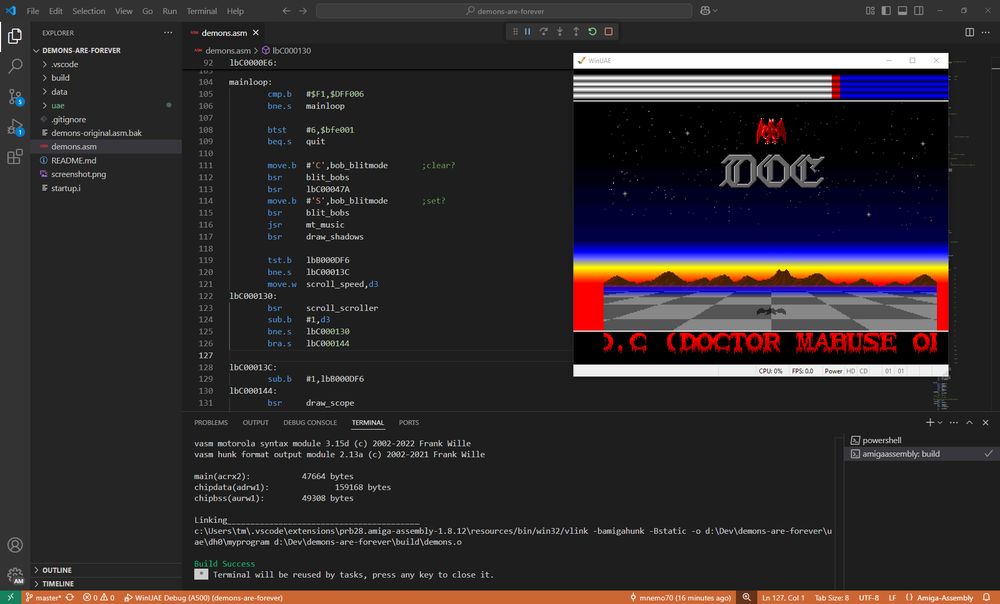Image resolution: width=1000 pixels, height=604 pixels.
Task: Click the errors and warnings count
Action: (x=99, y=598)
